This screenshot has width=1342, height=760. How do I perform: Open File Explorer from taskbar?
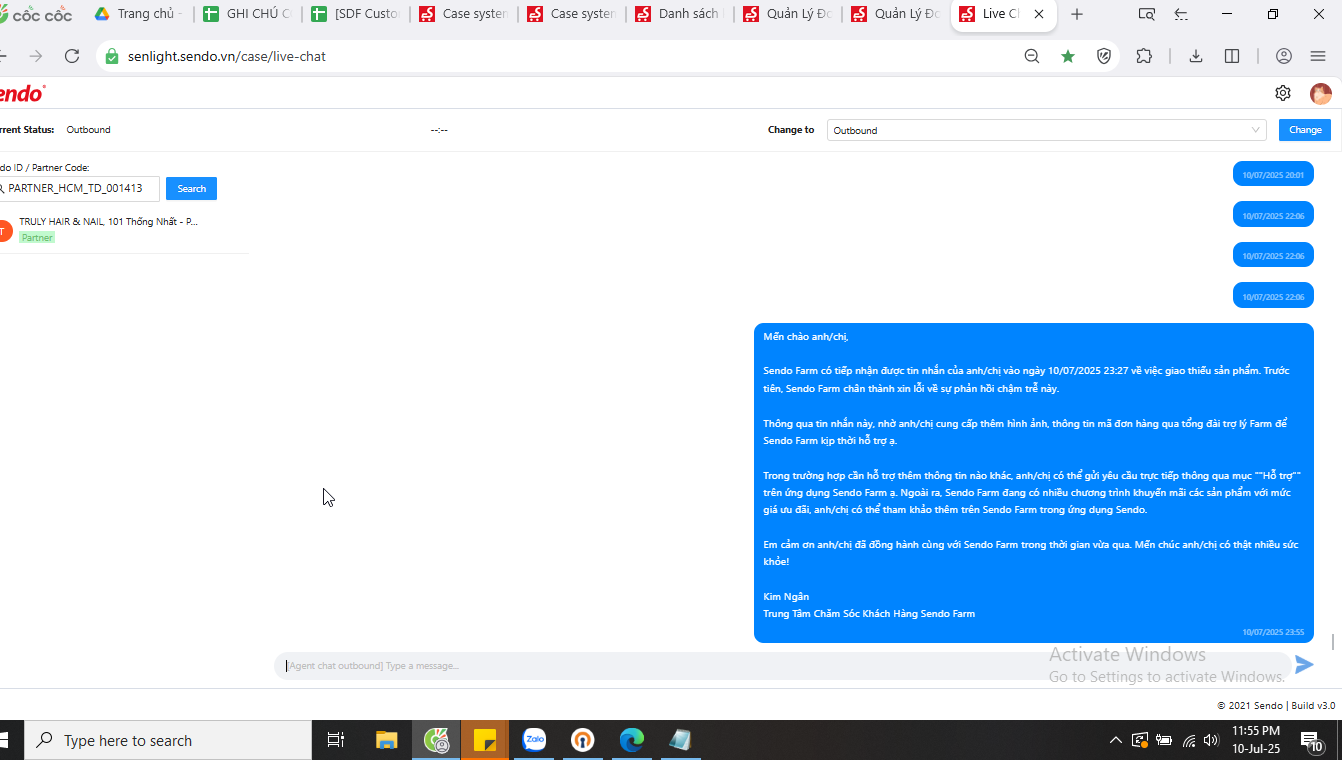point(387,740)
